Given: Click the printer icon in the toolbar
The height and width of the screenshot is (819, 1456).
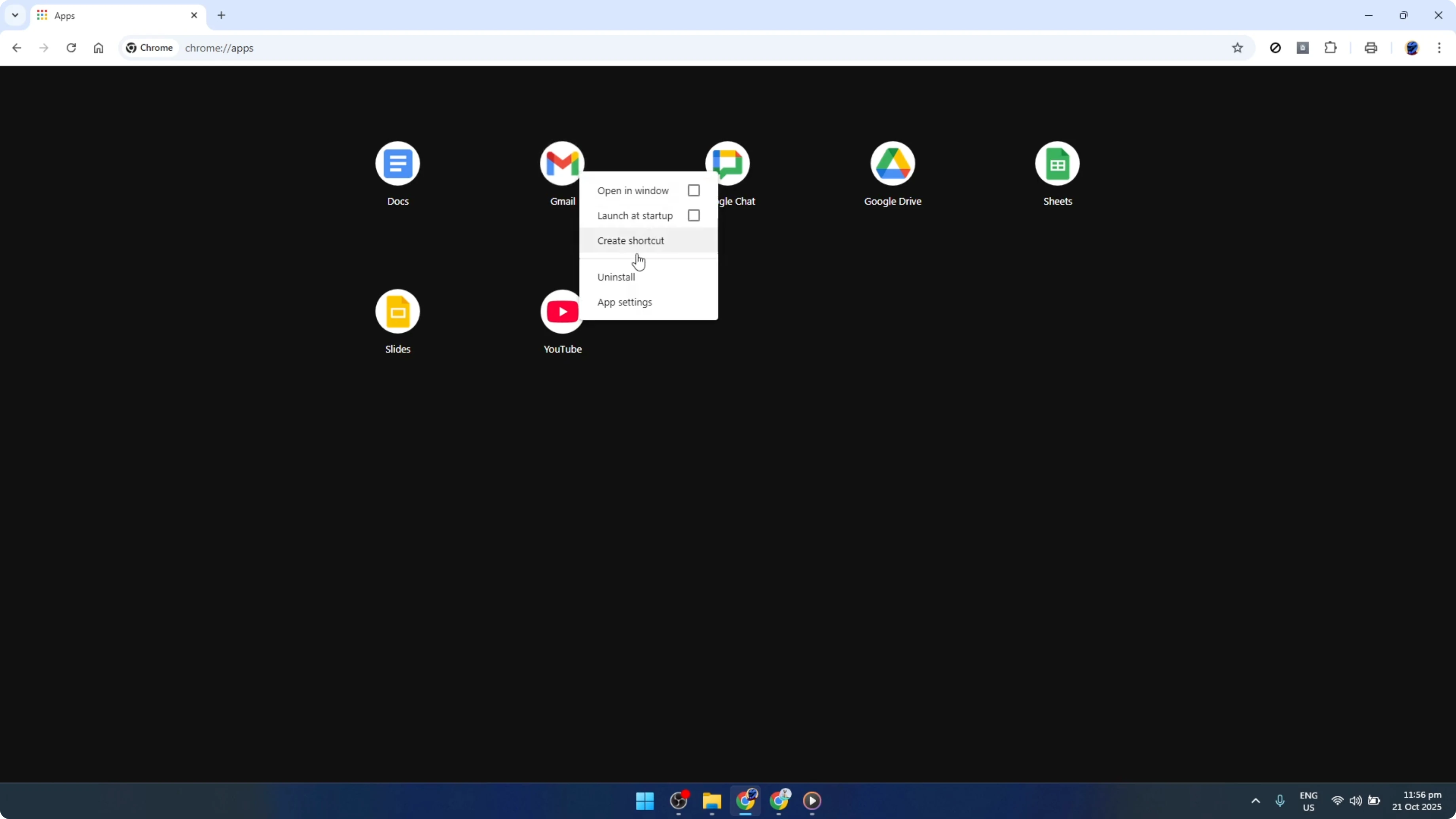Looking at the screenshot, I should click(1371, 48).
